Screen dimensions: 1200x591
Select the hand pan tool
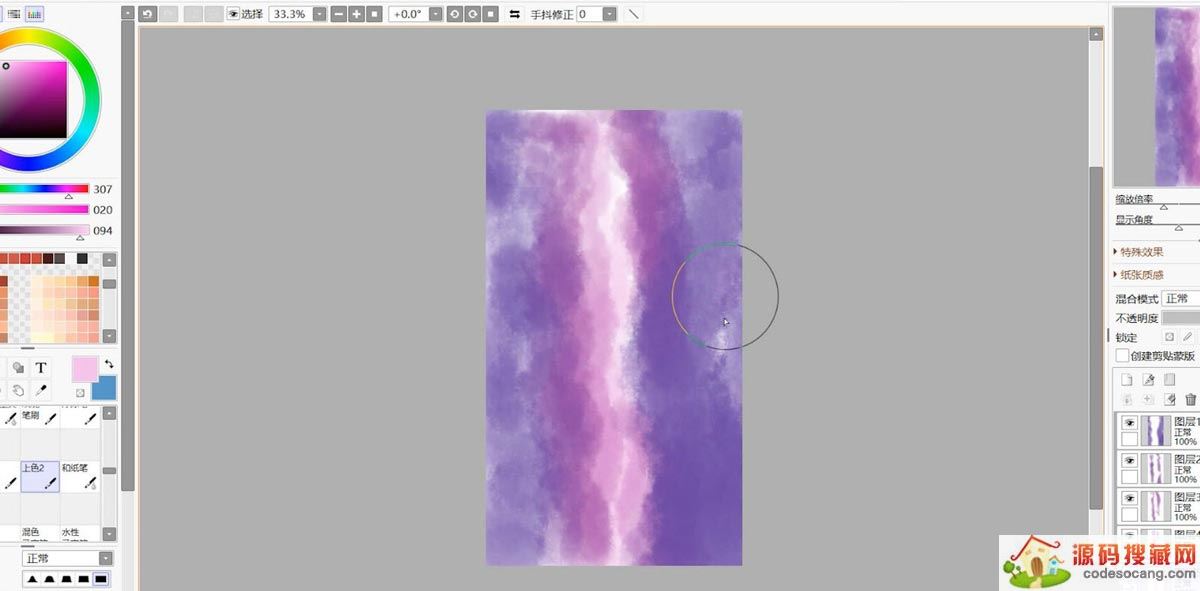pyautogui.click(x=18, y=390)
